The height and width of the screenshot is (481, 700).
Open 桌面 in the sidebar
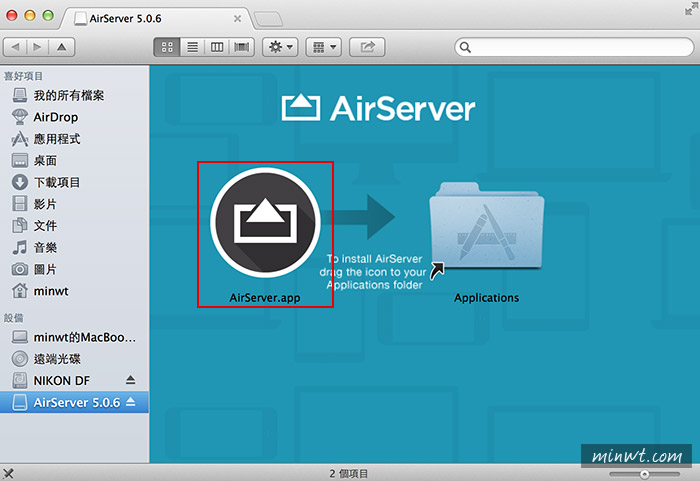click(75, 160)
